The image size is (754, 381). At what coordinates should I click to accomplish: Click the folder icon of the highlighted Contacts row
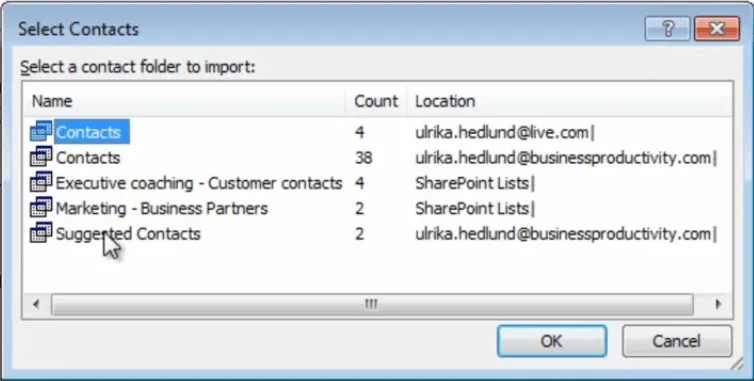(x=41, y=131)
